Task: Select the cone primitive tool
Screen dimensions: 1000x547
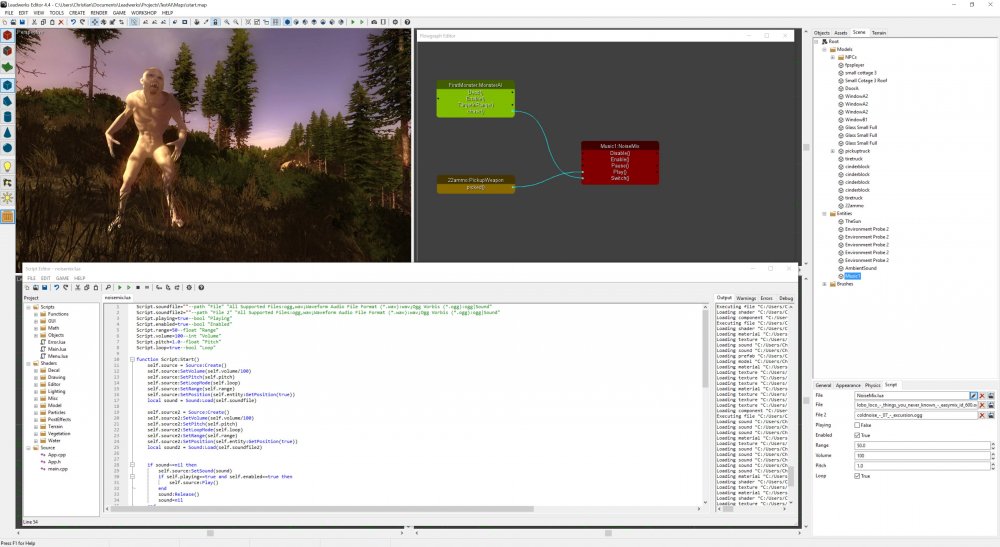Action: (7, 132)
